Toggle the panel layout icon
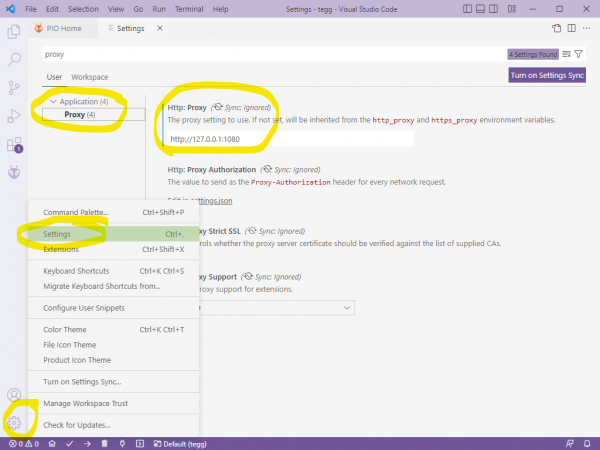Screen dimensions: 600x450 (480, 9)
